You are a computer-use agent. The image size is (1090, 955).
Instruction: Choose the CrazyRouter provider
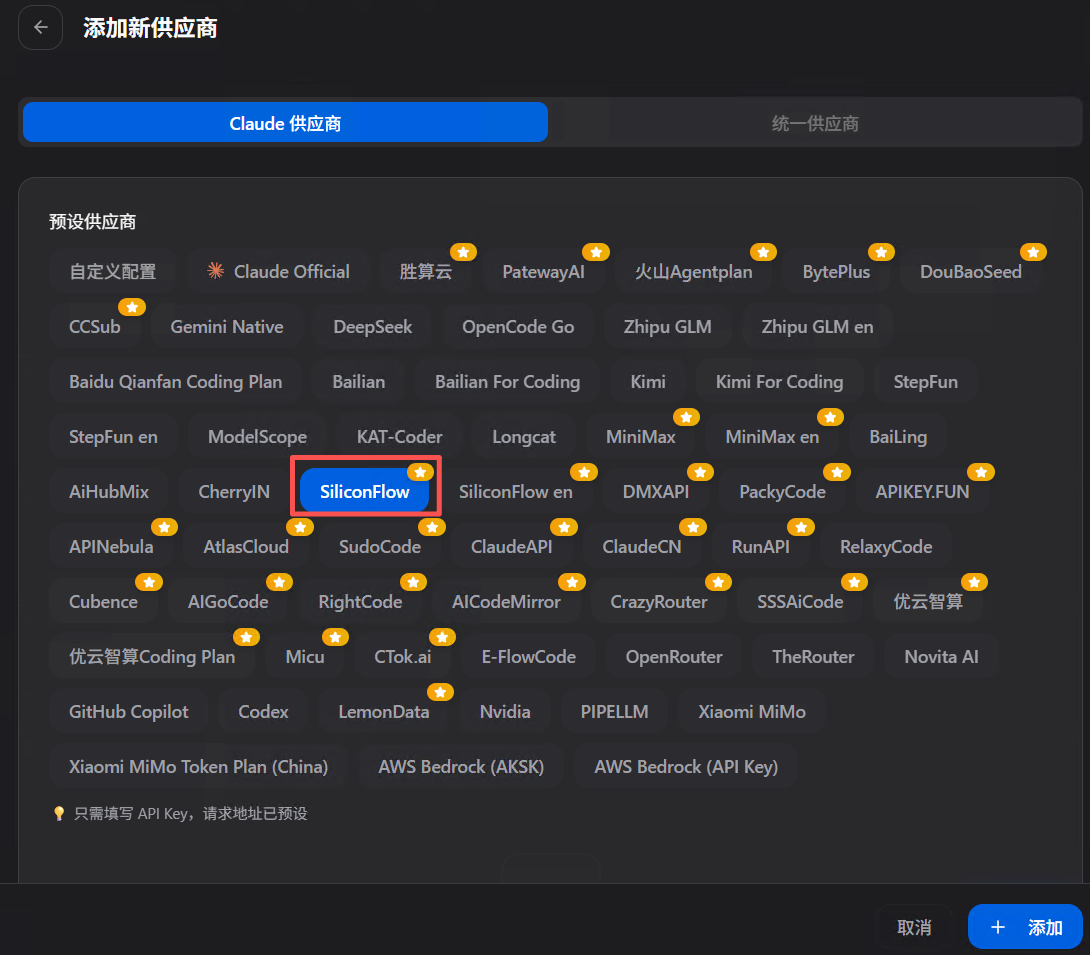pyautogui.click(x=658, y=601)
